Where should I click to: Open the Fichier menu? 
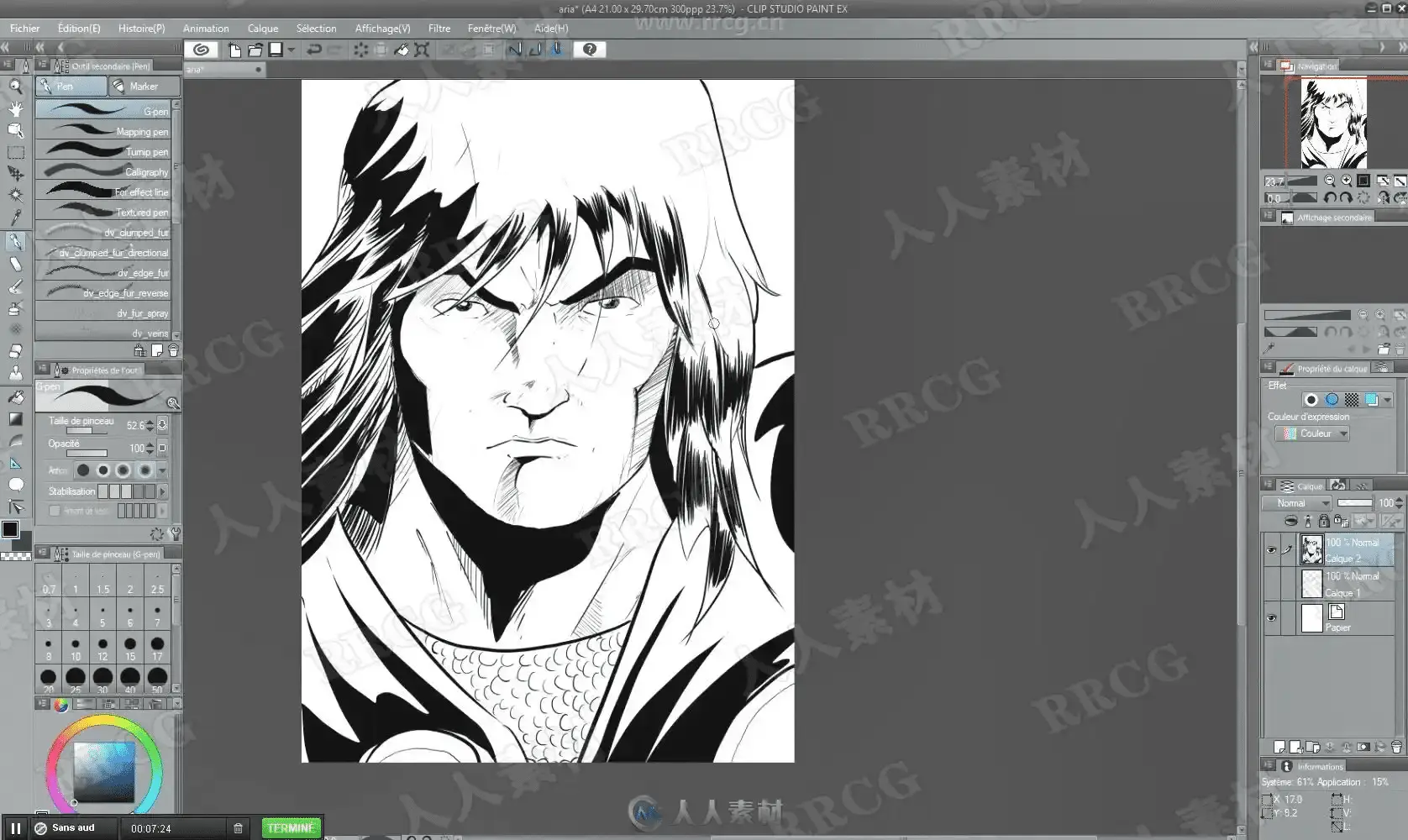[x=24, y=28]
